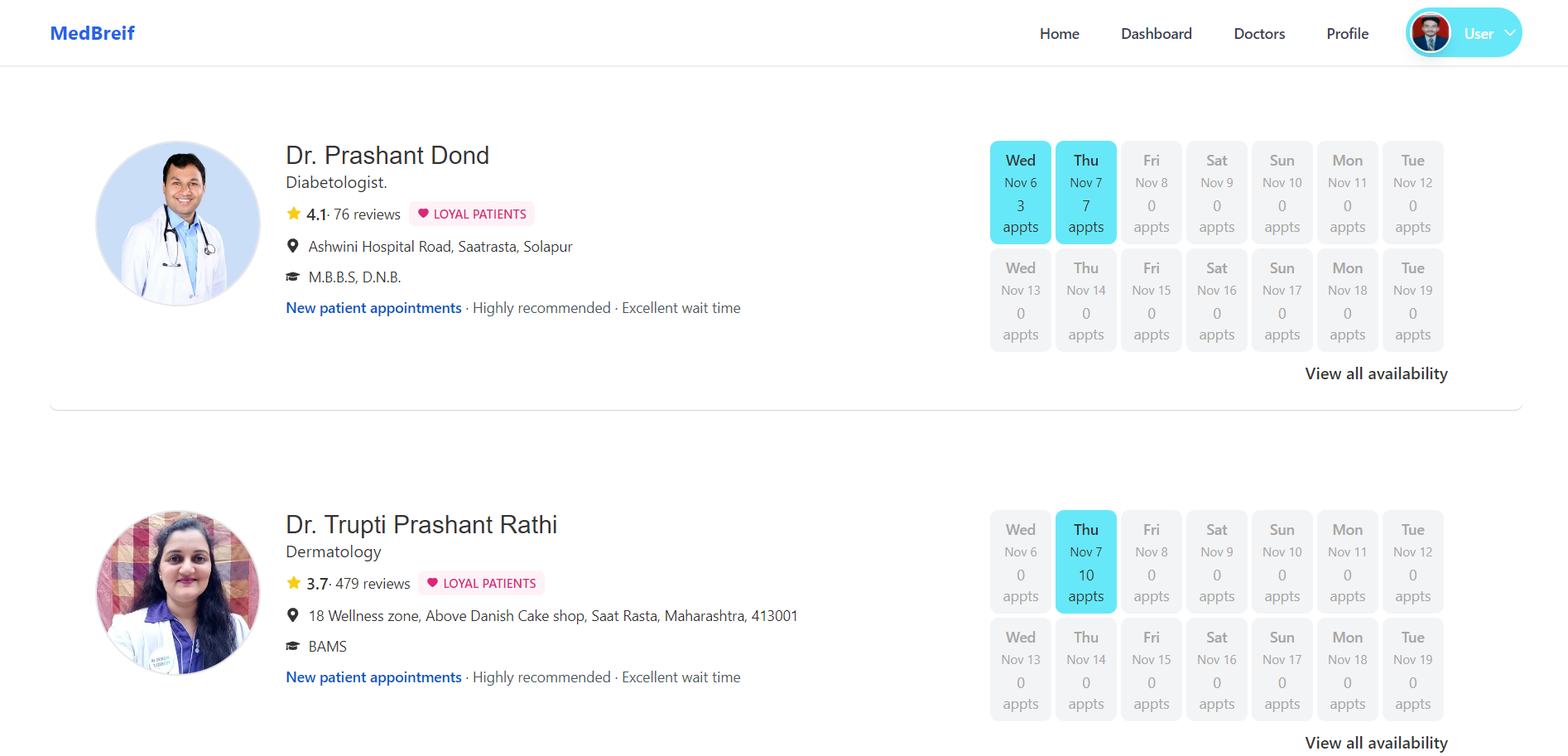Open New patient appointments for Dr. Prashant Dond
1568x756 pixels.
(373, 307)
